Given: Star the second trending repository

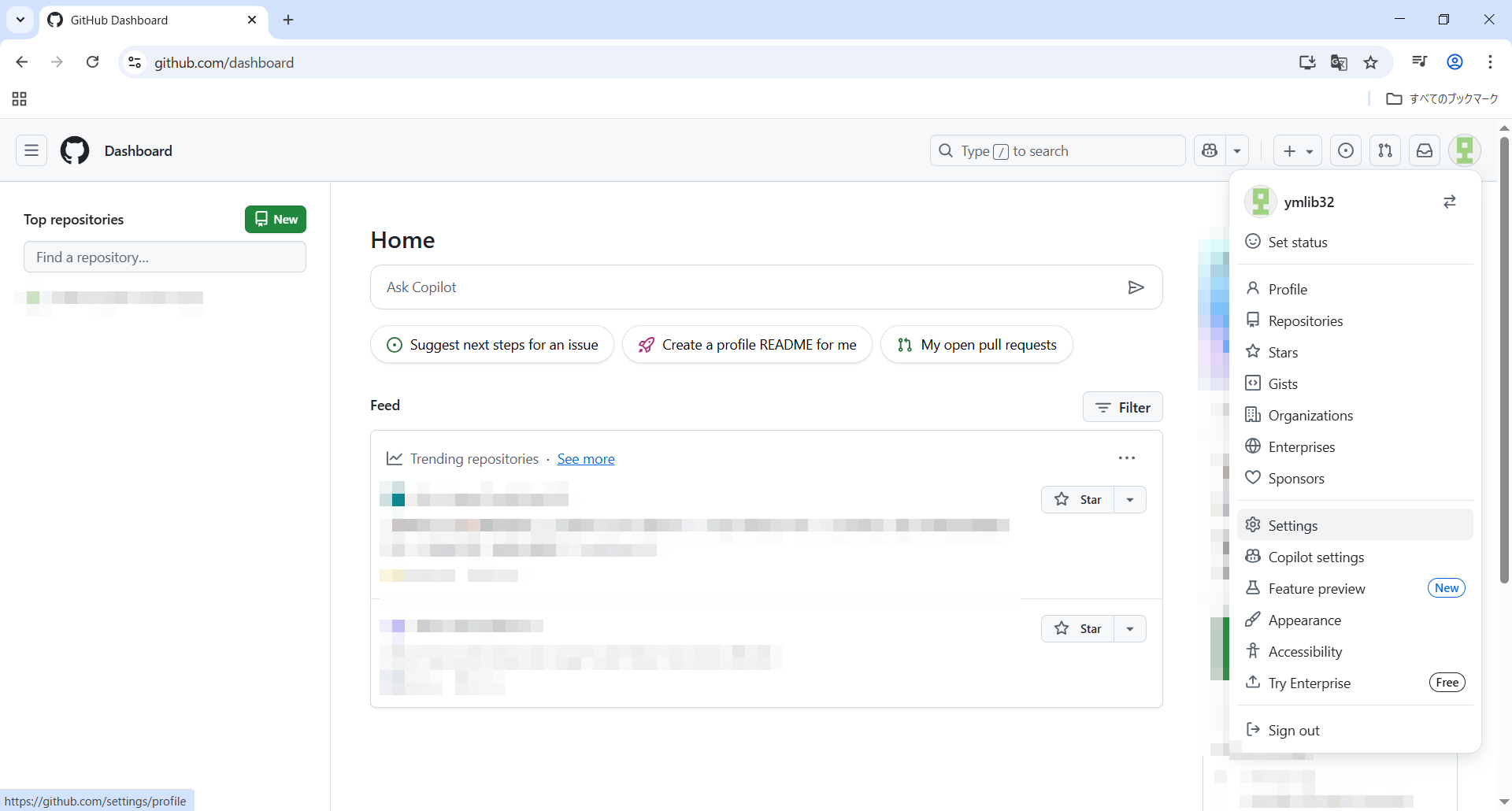Looking at the screenshot, I should pyautogui.click(x=1078, y=628).
